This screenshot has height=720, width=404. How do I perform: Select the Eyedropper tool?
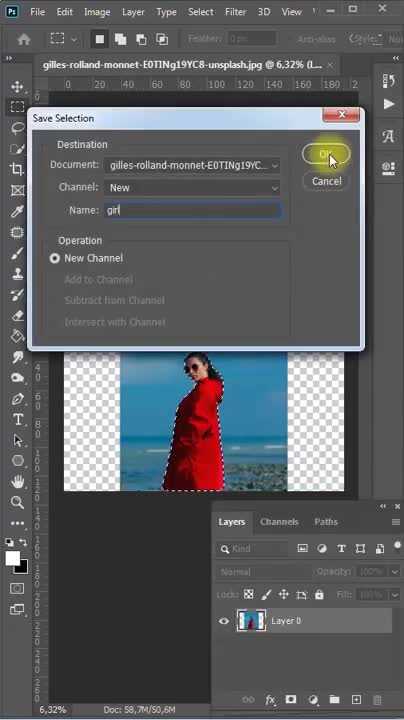click(x=17, y=211)
